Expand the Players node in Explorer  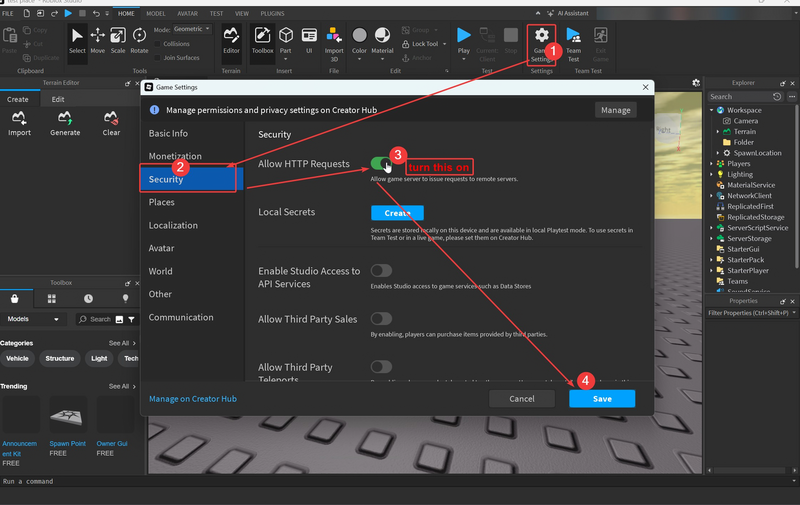click(x=712, y=164)
